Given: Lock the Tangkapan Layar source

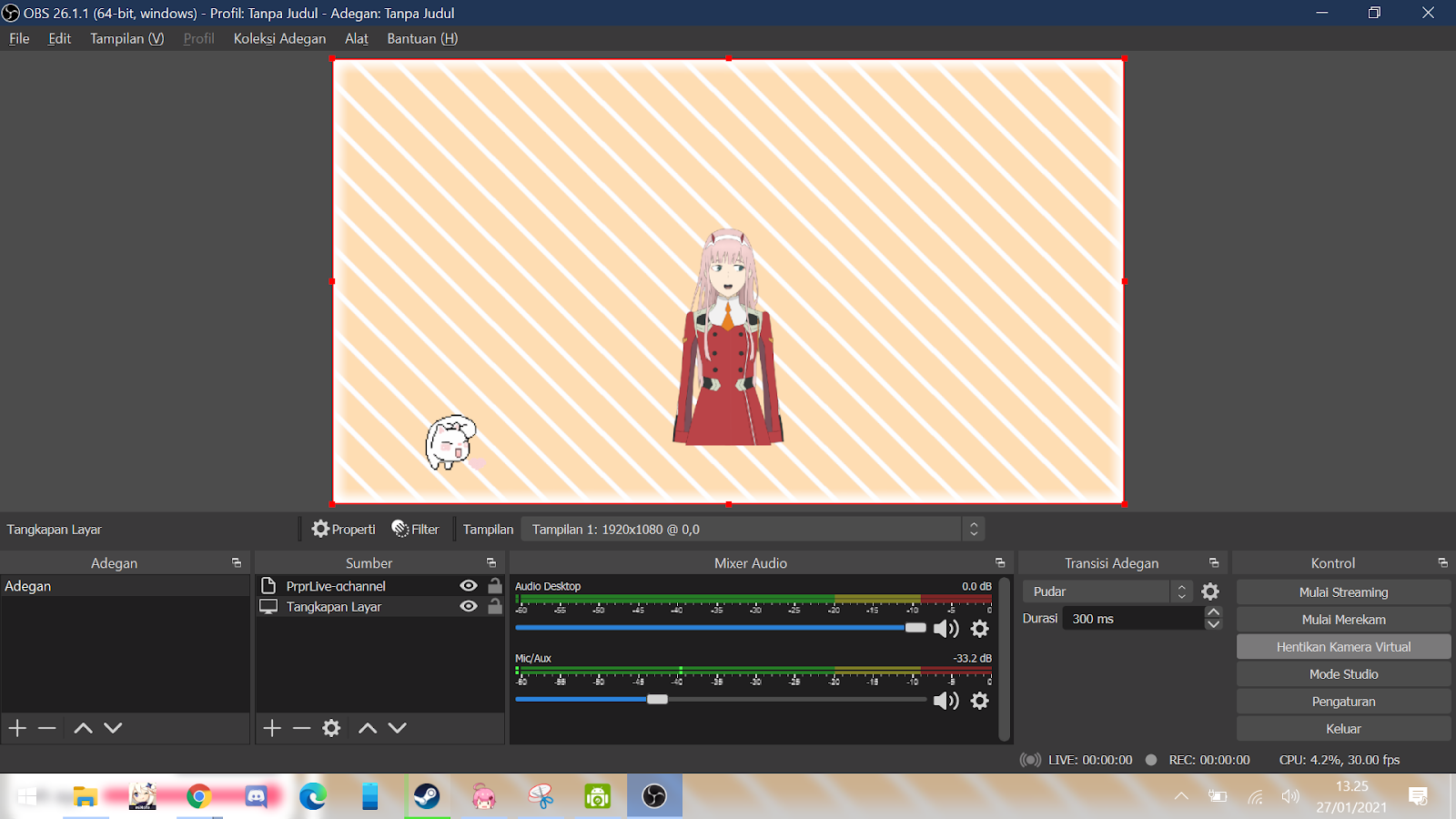Looking at the screenshot, I should (495, 606).
